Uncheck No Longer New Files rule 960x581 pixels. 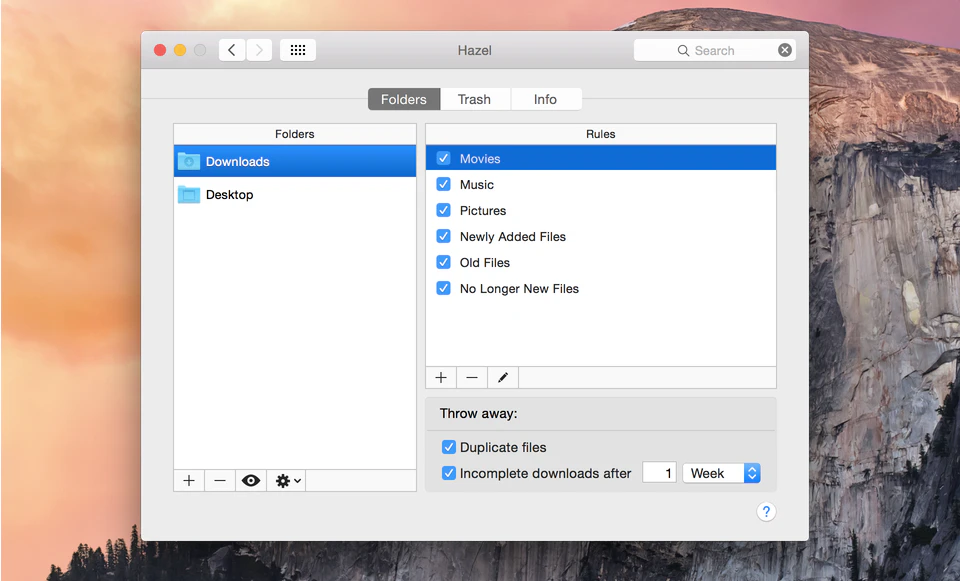[443, 288]
